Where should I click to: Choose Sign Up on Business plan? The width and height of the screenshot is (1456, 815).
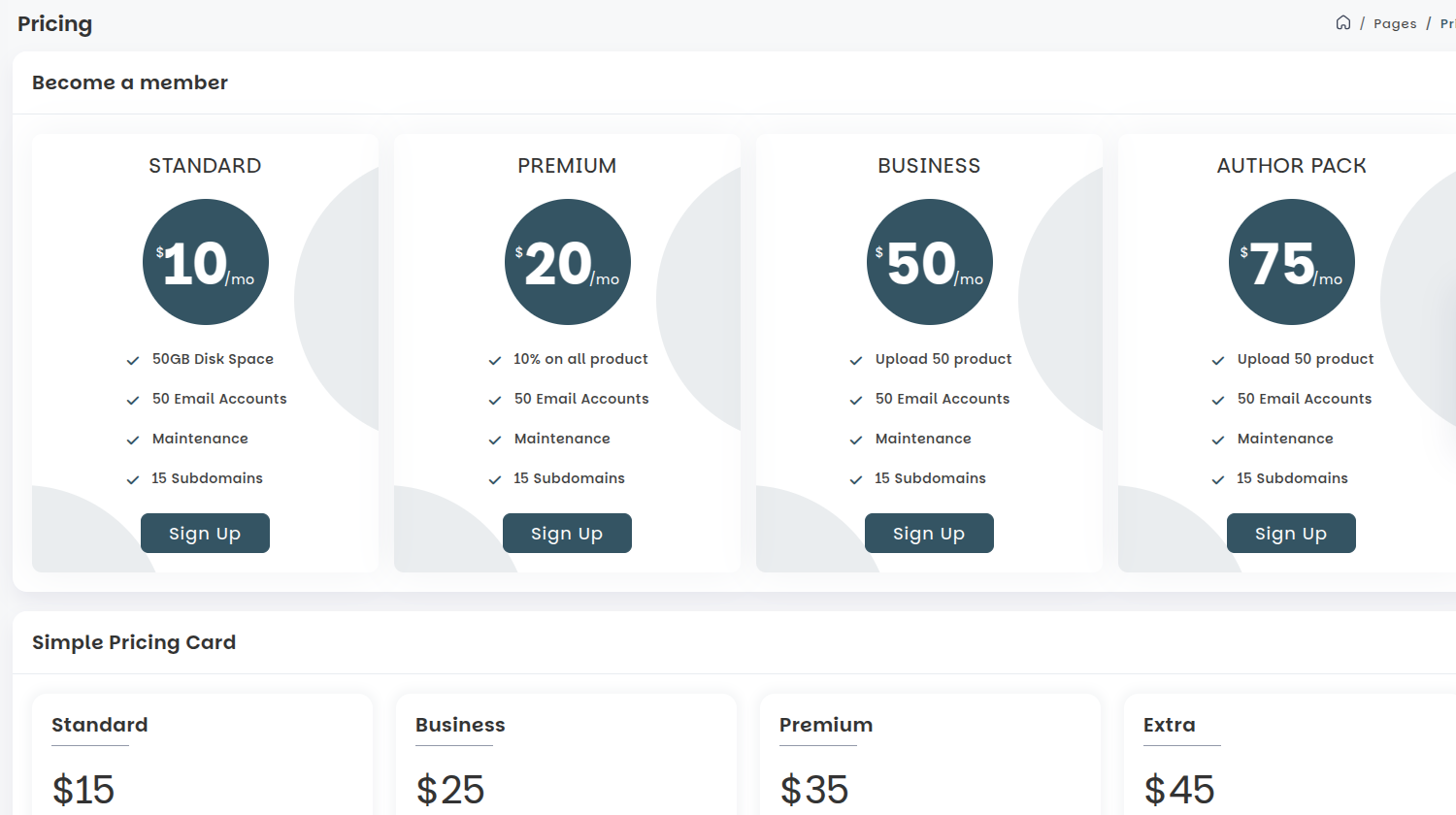click(x=929, y=534)
